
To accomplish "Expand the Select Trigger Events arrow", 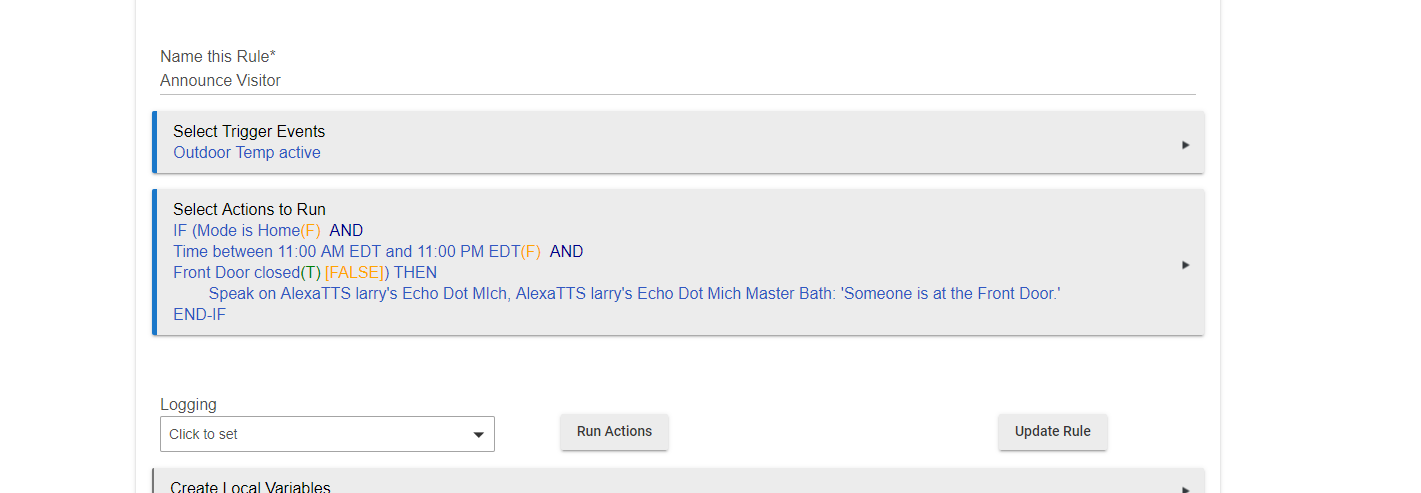I will pos(1185,144).
